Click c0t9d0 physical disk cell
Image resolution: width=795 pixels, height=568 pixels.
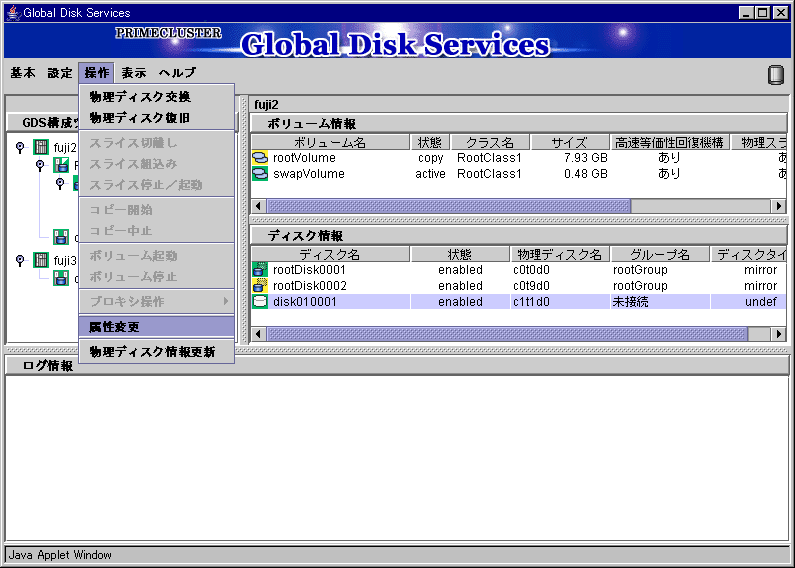531,286
